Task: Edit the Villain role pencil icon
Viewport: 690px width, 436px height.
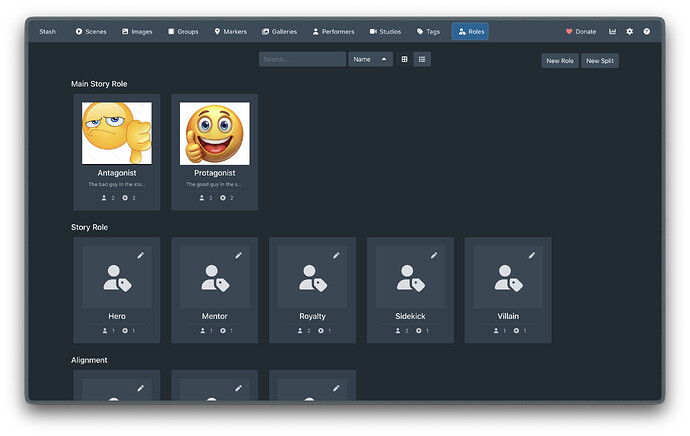Action: [x=532, y=256]
